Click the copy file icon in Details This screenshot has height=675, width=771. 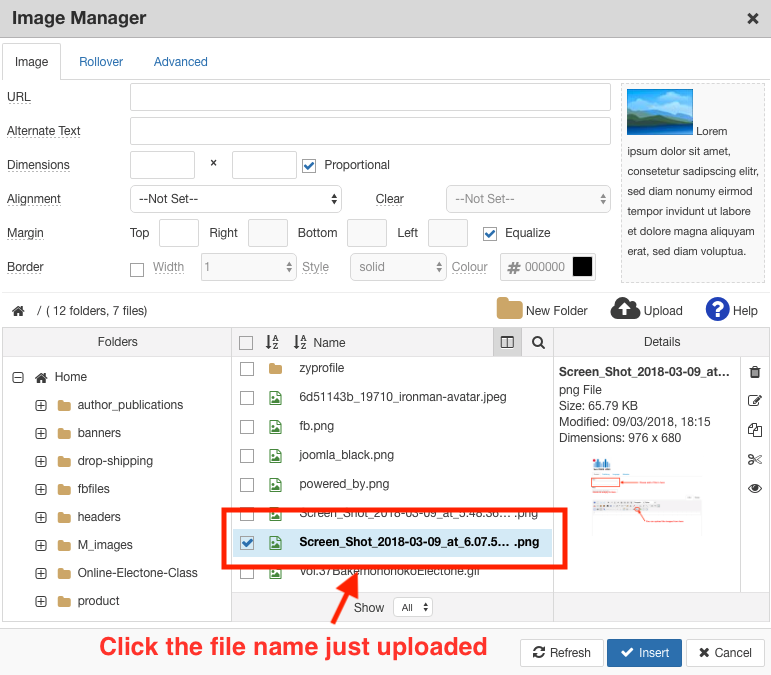[x=755, y=430]
